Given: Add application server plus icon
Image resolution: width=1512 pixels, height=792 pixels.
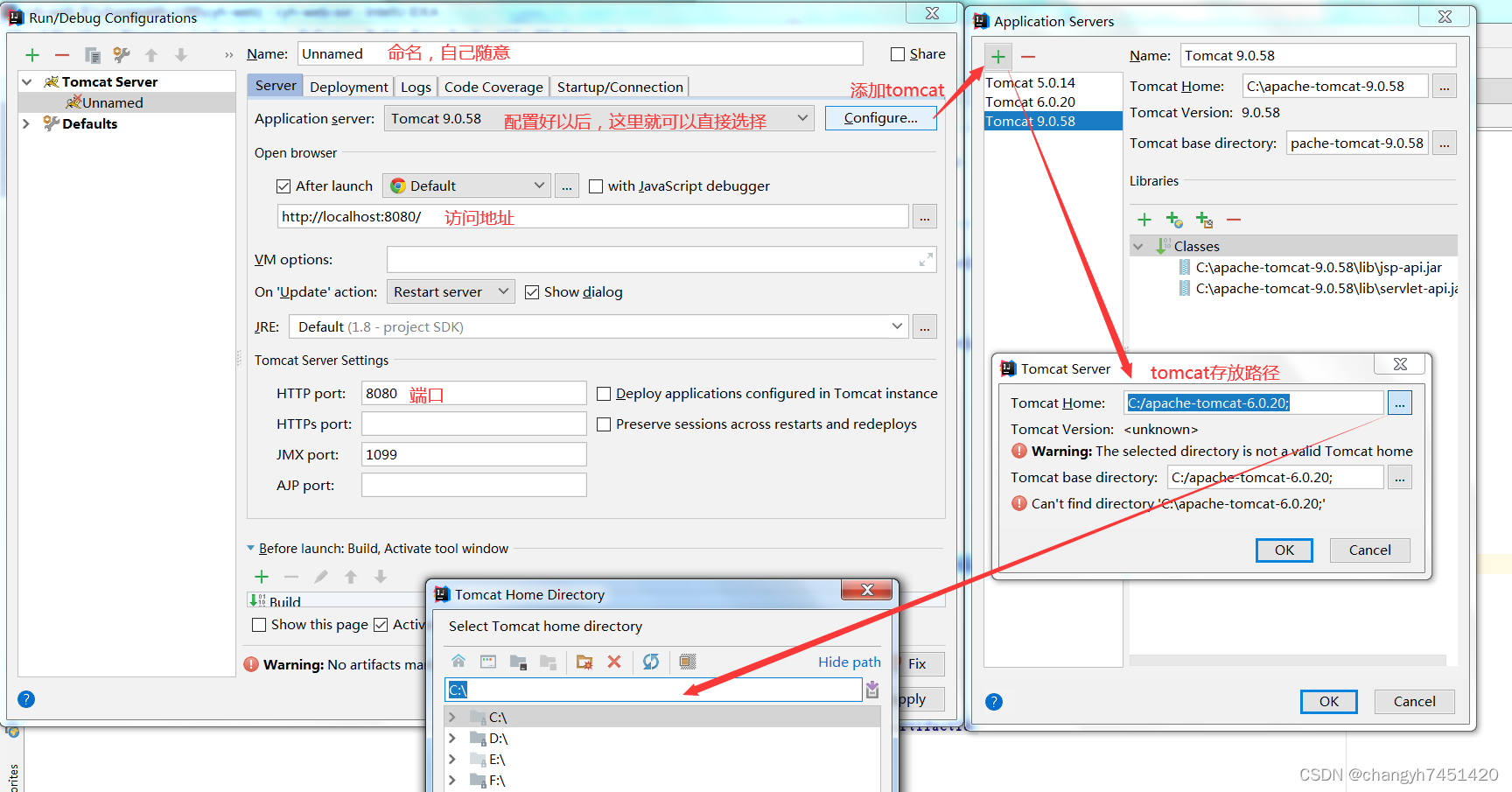Looking at the screenshot, I should pyautogui.click(x=998, y=57).
